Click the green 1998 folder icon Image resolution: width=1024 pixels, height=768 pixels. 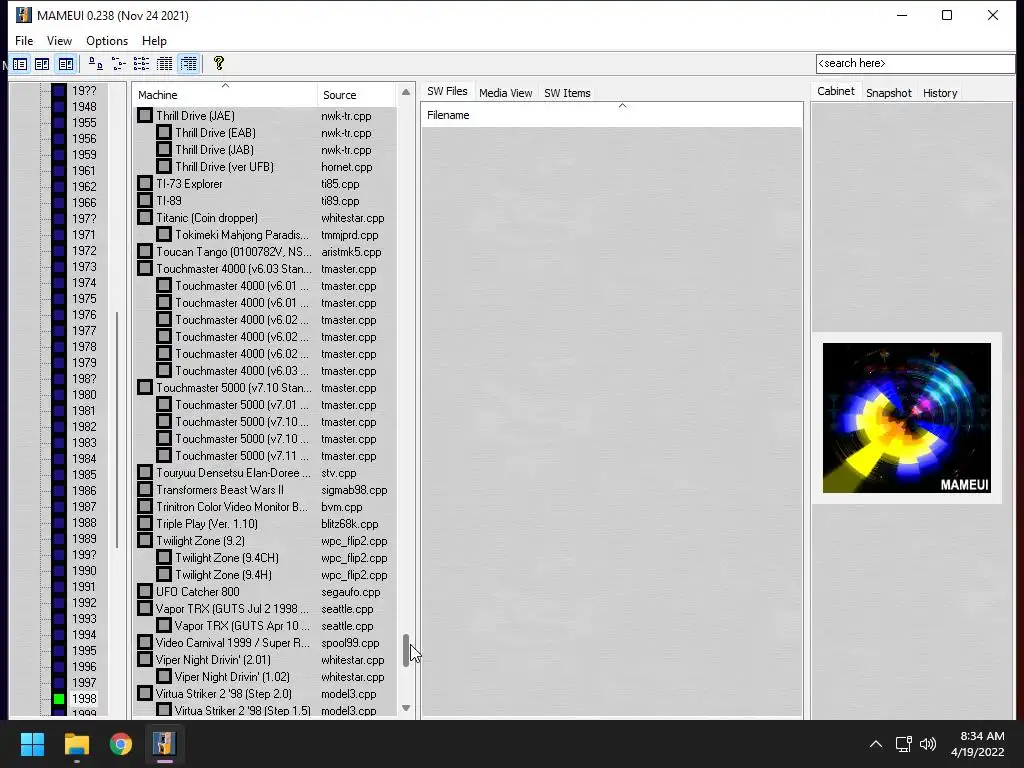point(59,699)
